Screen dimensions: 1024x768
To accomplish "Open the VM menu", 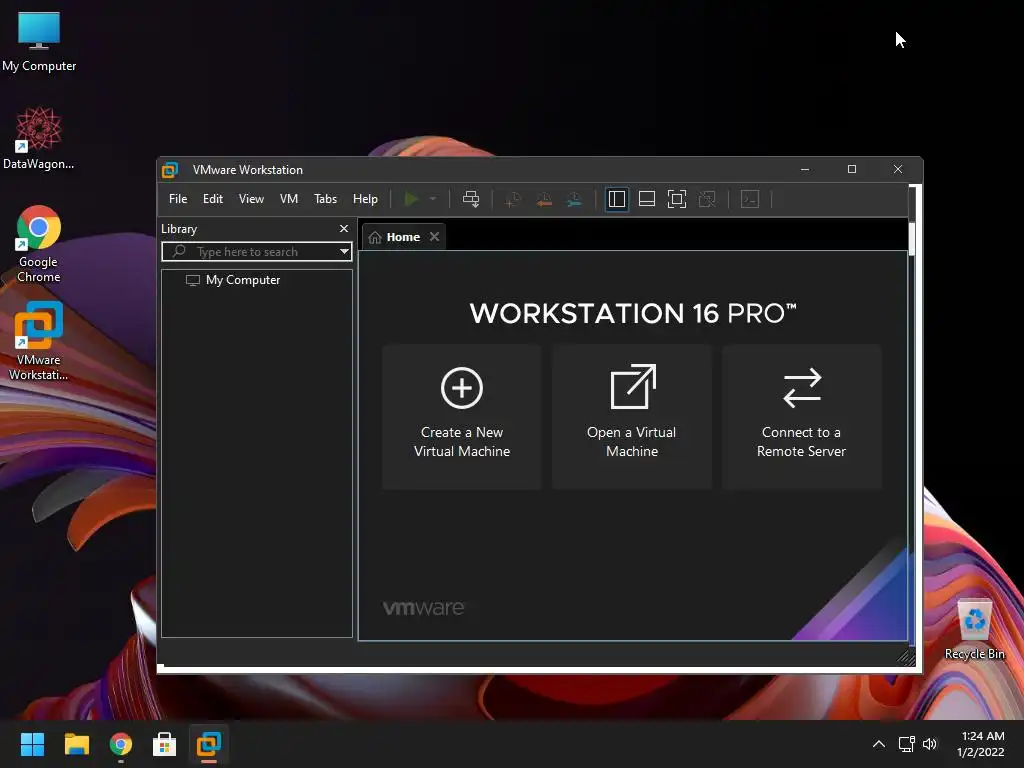I will click(x=289, y=199).
